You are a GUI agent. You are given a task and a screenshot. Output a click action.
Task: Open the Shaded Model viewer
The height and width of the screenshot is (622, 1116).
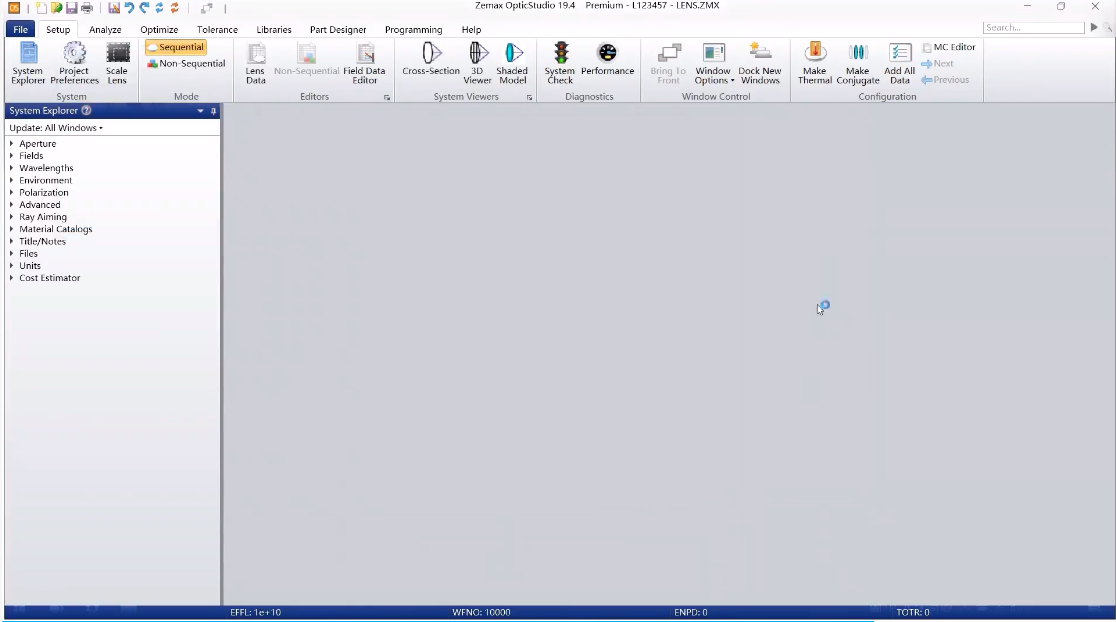[x=512, y=63]
